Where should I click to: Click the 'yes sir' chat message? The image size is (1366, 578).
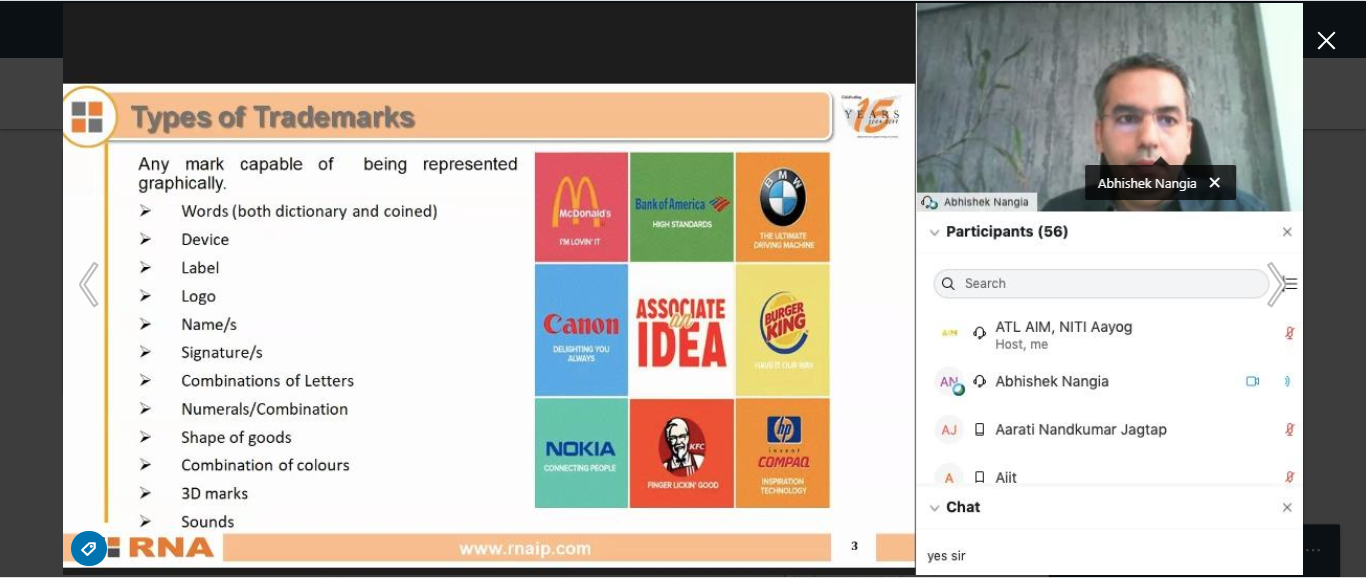[946, 556]
